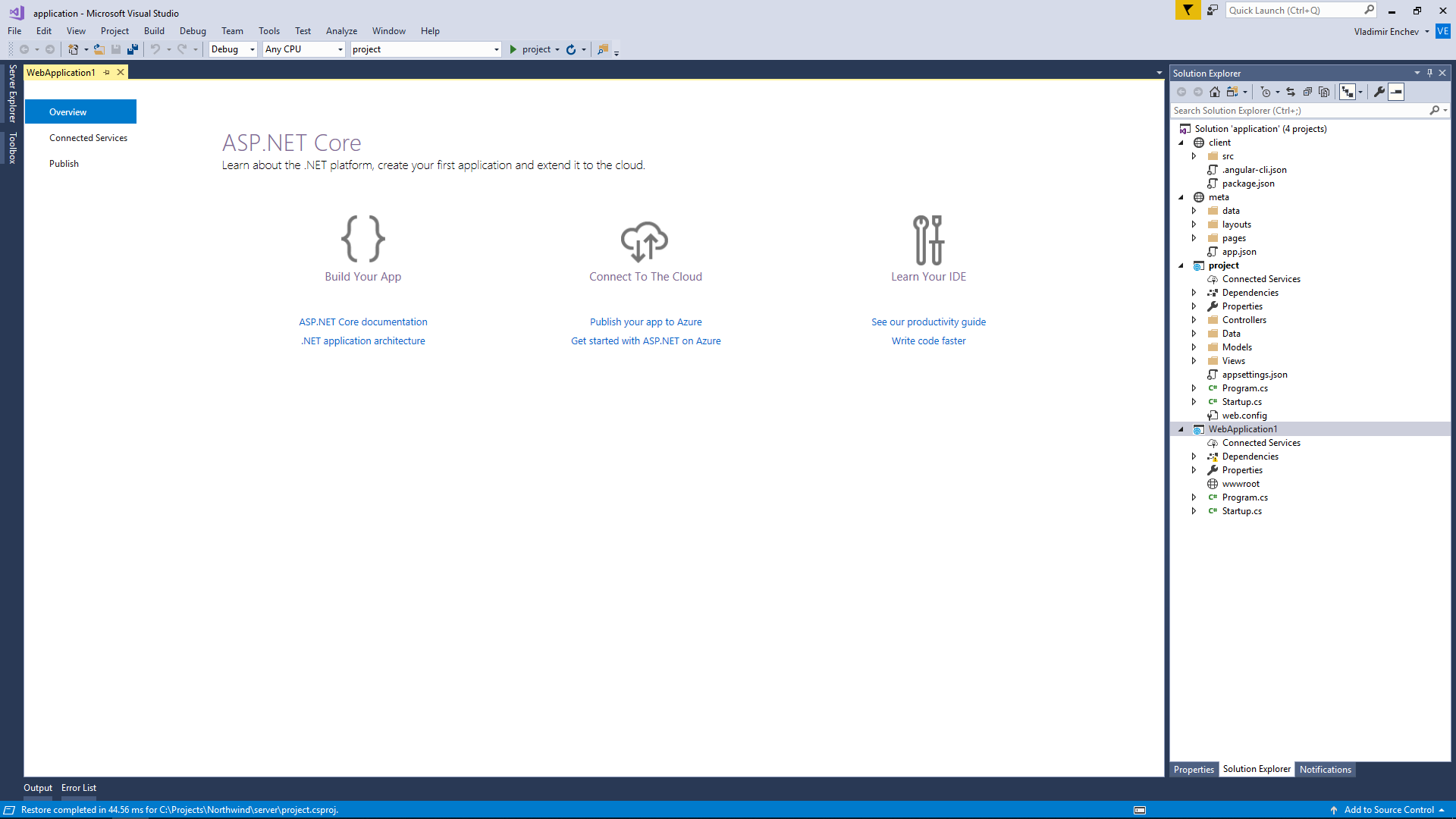Open Get started with ASP.NET on Azure
The width and height of the screenshot is (1456, 819).
click(x=646, y=341)
